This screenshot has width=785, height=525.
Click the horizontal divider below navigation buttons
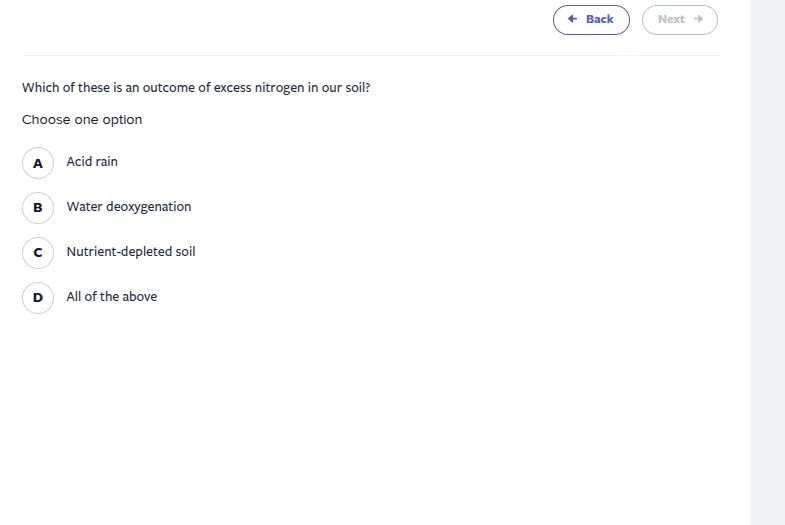point(371,55)
